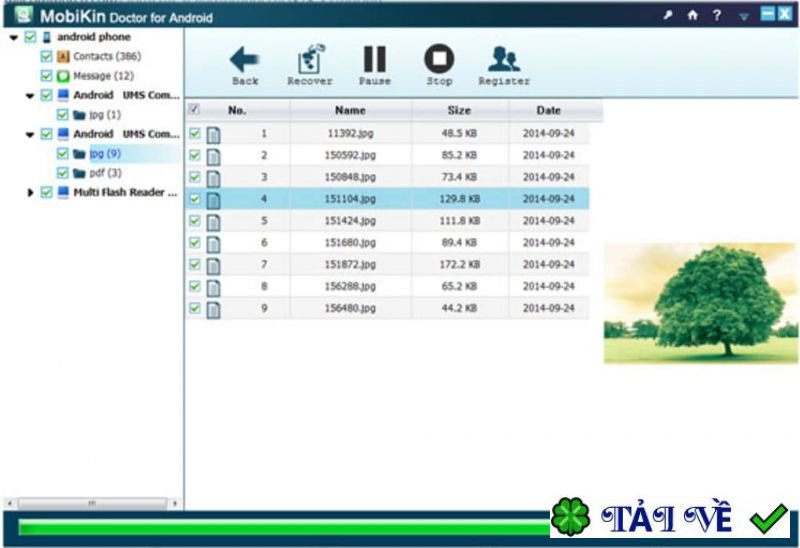The width and height of the screenshot is (800, 548).
Task: Select the 151872.jpg file name
Action: [x=350, y=264]
